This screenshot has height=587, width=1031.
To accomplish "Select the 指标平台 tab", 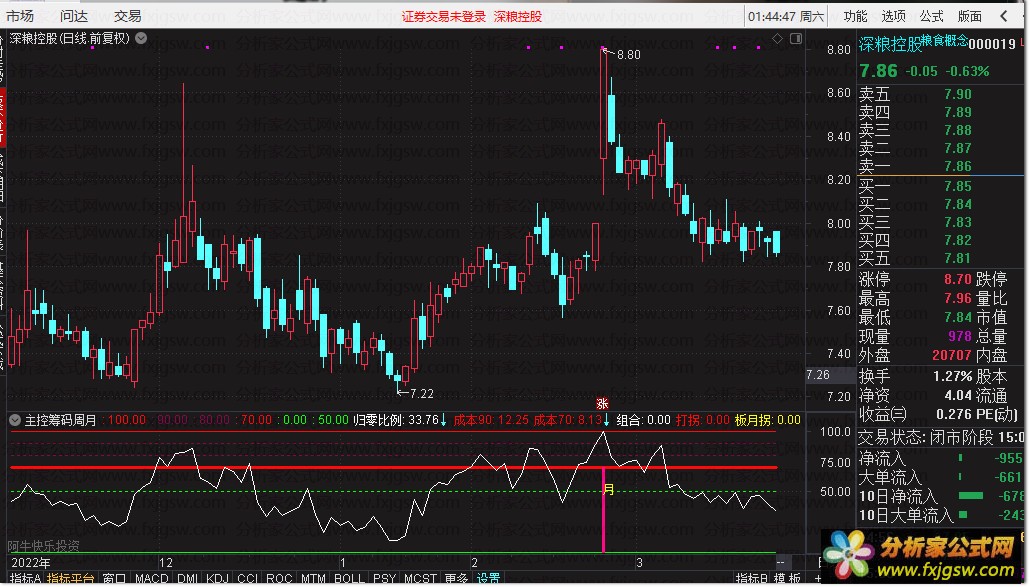I will [71, 578].
